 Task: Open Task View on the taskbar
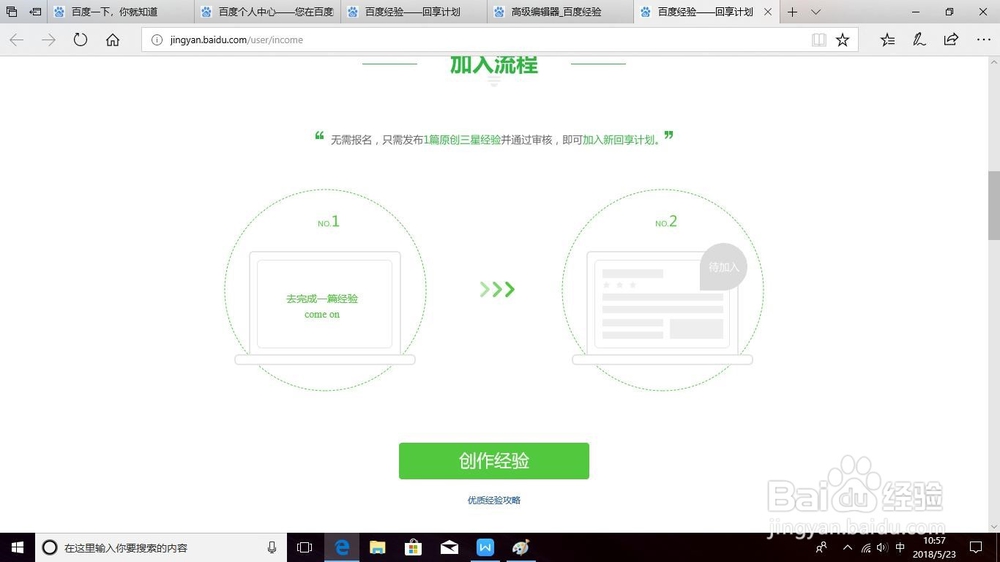click(305, 547)
